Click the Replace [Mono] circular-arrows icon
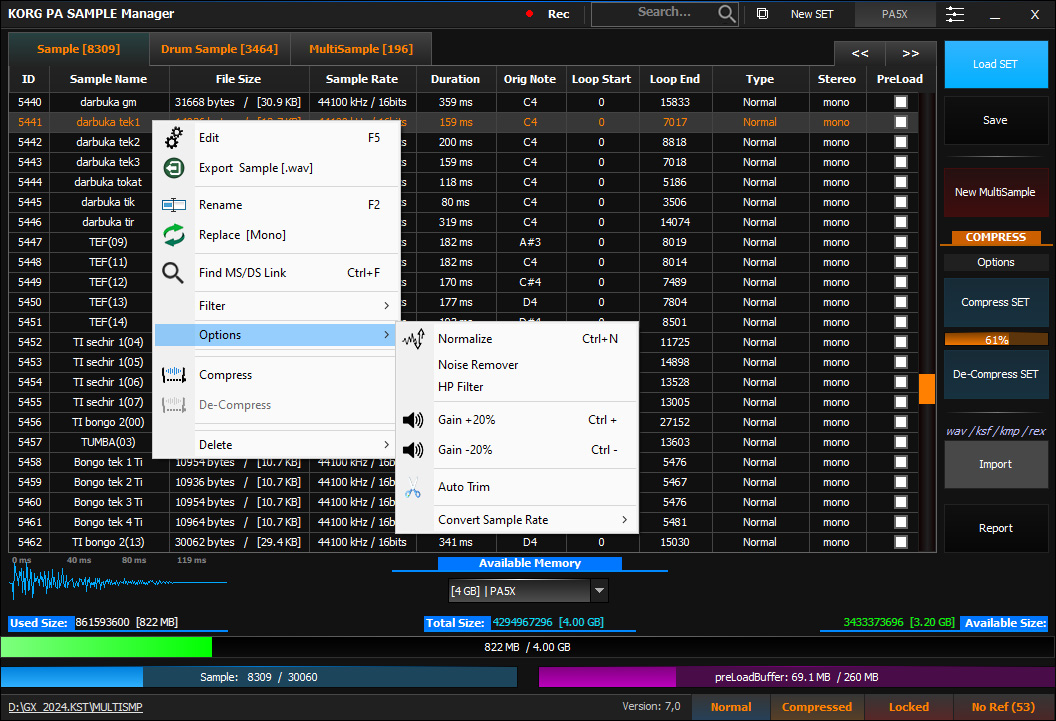Screen dimensions: 1056x721 (173, 233)
